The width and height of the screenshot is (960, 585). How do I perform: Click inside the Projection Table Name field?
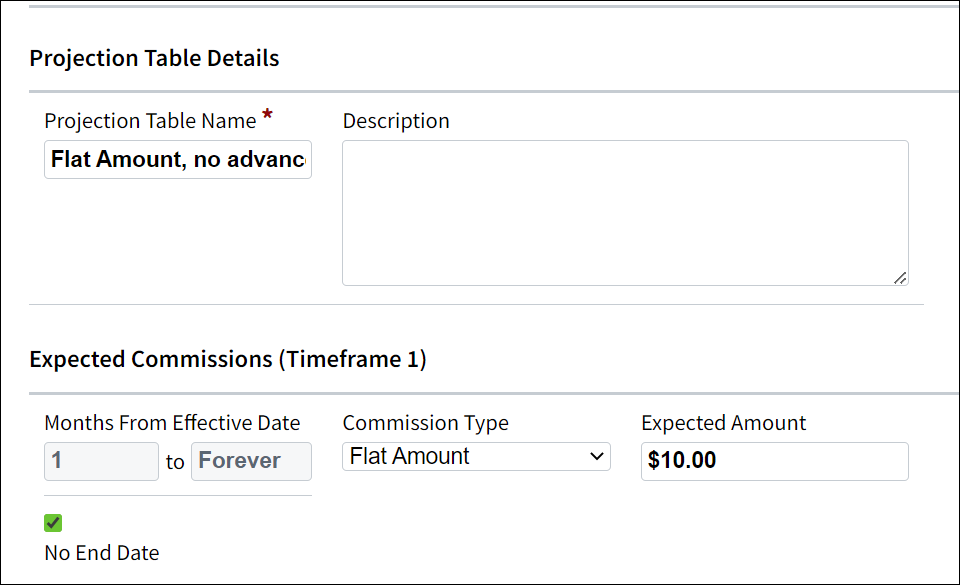(x=177, y=159)
